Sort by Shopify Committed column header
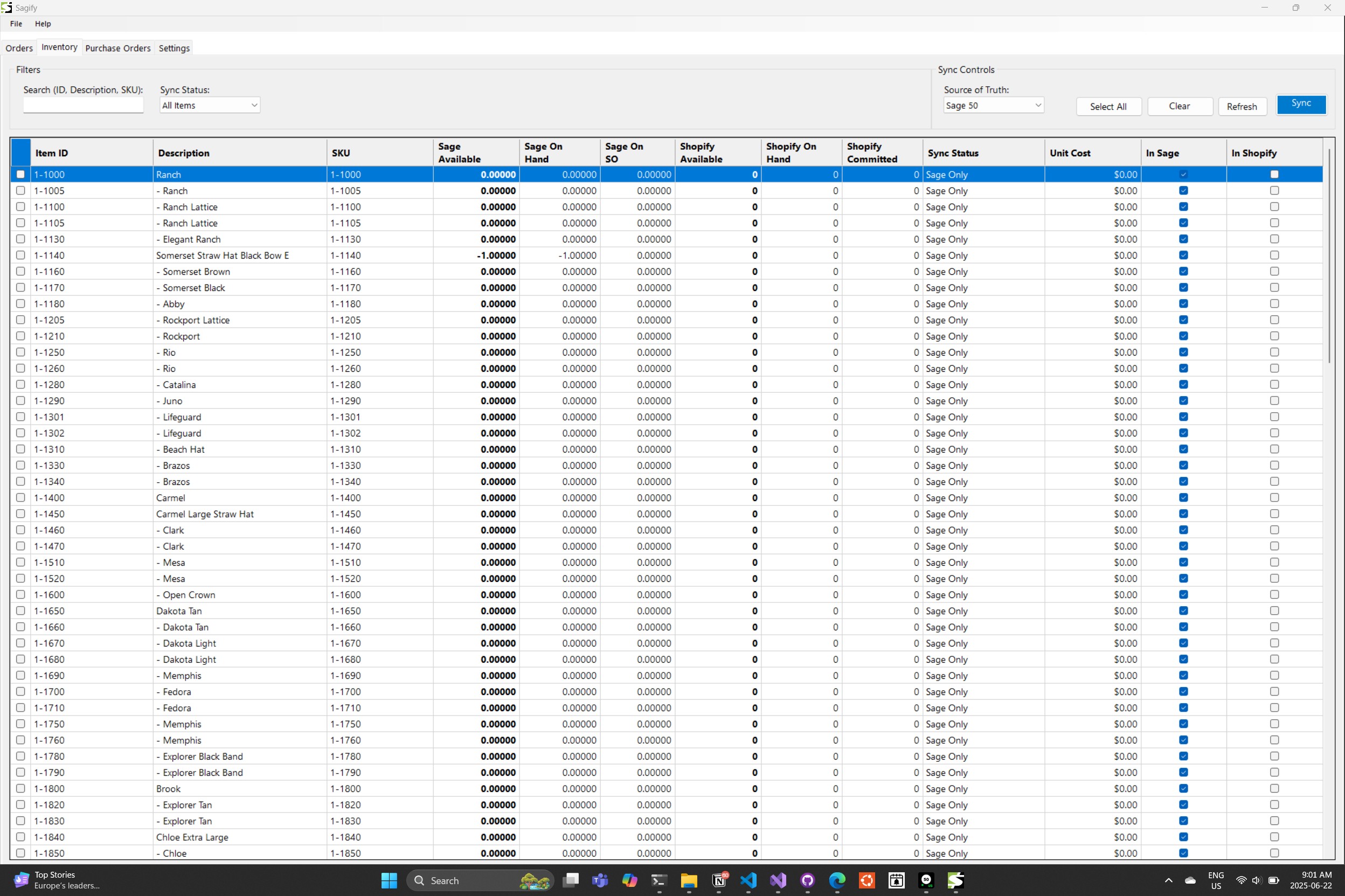This screenshot has width=1345, height=896. [882, 152]
